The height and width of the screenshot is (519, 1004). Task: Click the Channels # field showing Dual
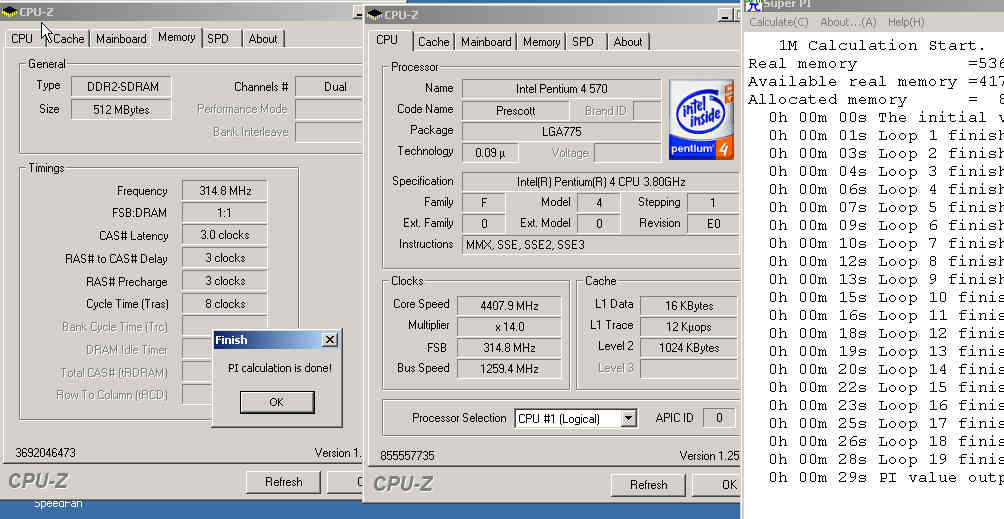click(x=328, y=87)
